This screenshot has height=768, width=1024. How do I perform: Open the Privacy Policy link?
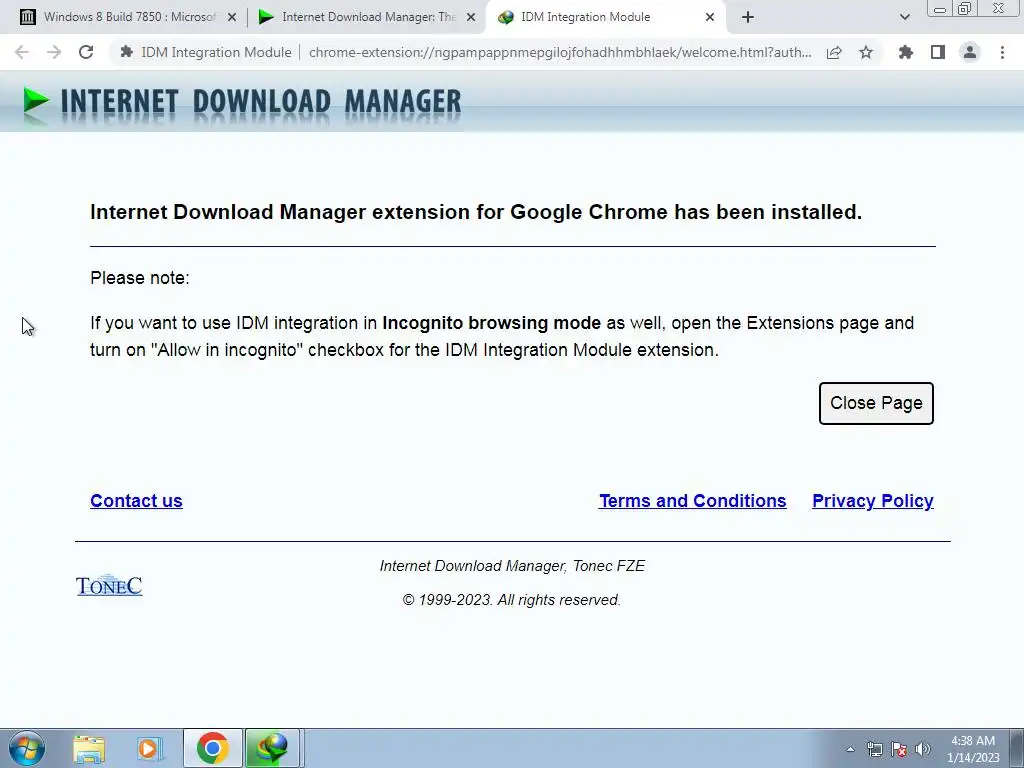pyautogui.click(x=872, y=501)
